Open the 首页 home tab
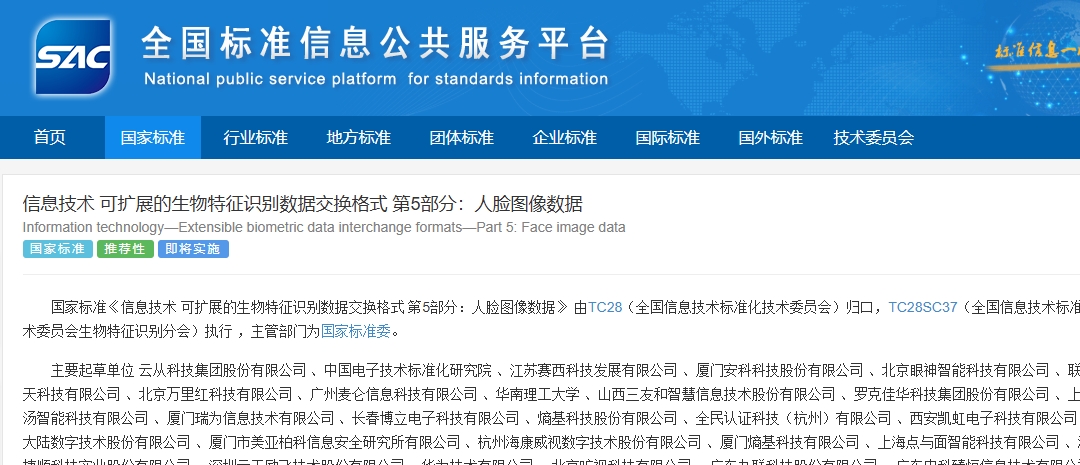This screenshot has height=465, width=1080. (x=49, y=138)
